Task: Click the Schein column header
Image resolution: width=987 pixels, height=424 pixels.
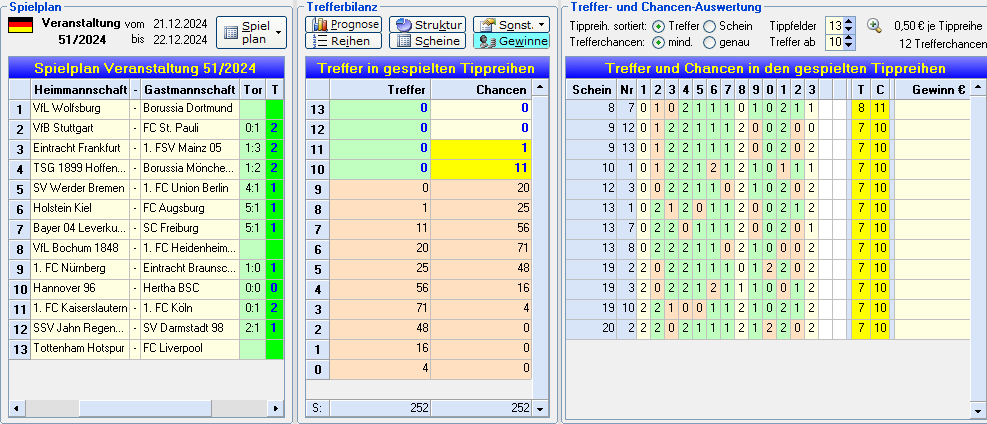Action: 591,89
